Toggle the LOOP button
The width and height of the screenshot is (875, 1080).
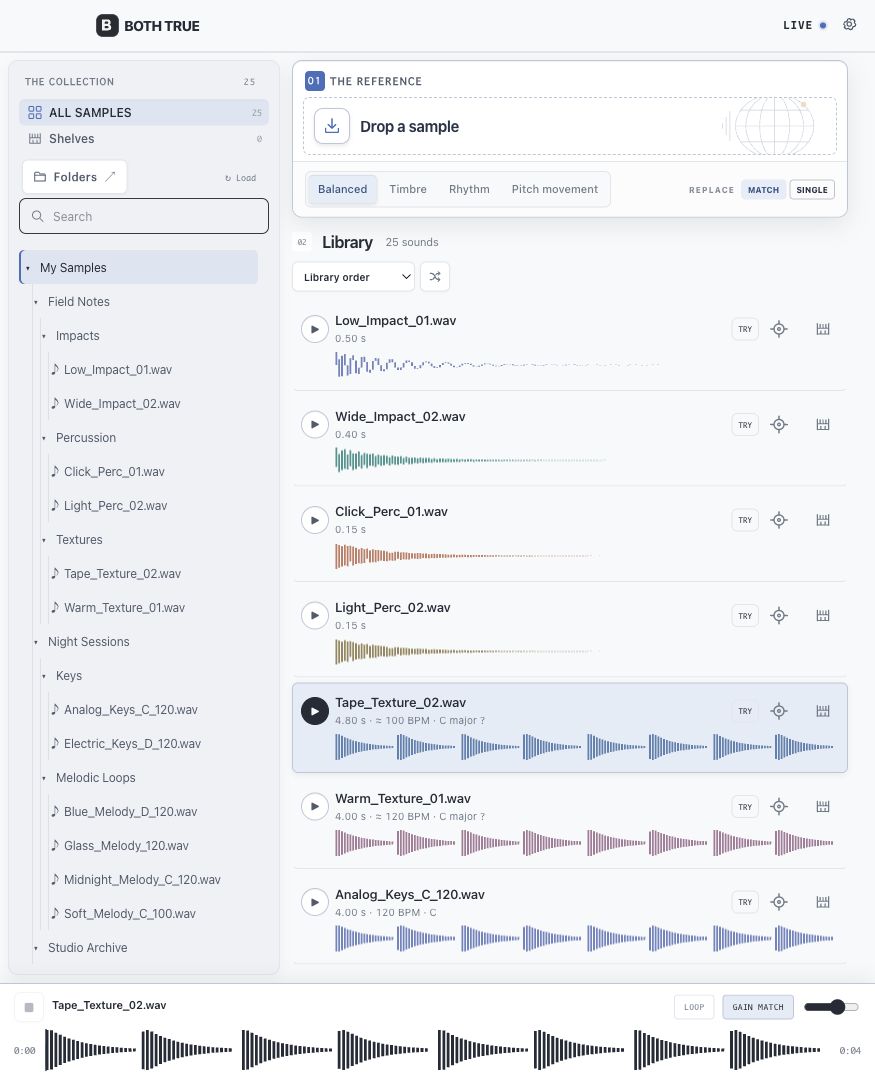click(694, 1007)
